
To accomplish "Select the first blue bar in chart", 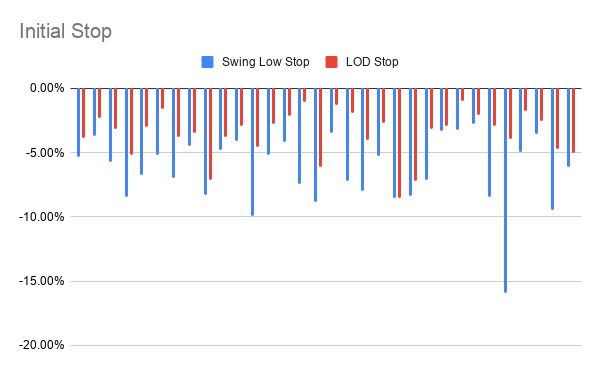I will [78, 122].
